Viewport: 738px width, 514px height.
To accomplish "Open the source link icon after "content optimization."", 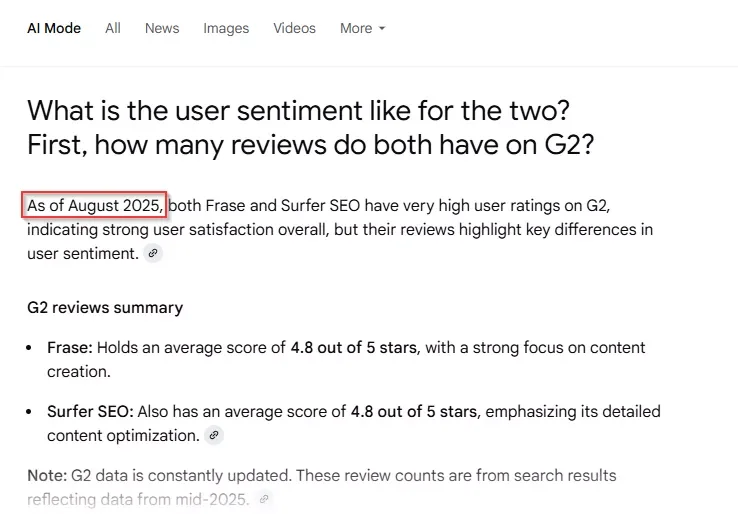I will [x=214, y=435].
